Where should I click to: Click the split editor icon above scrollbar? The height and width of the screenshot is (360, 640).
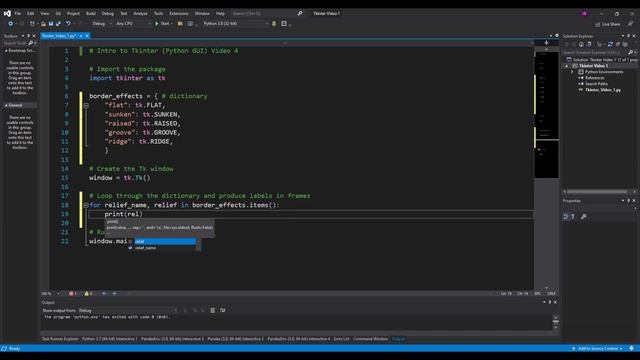(x=547, y=43)
